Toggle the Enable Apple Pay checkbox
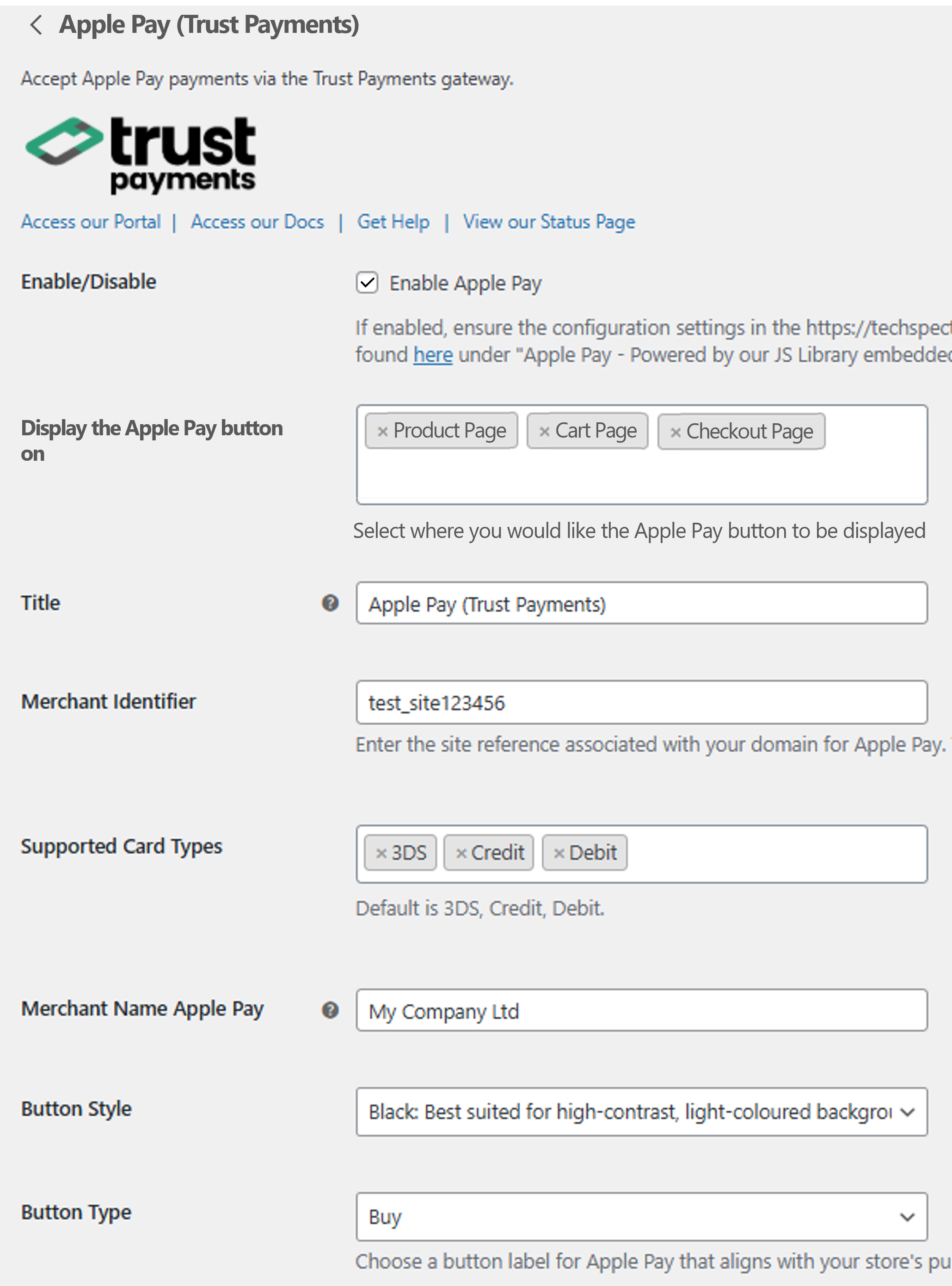 (367, 283)
